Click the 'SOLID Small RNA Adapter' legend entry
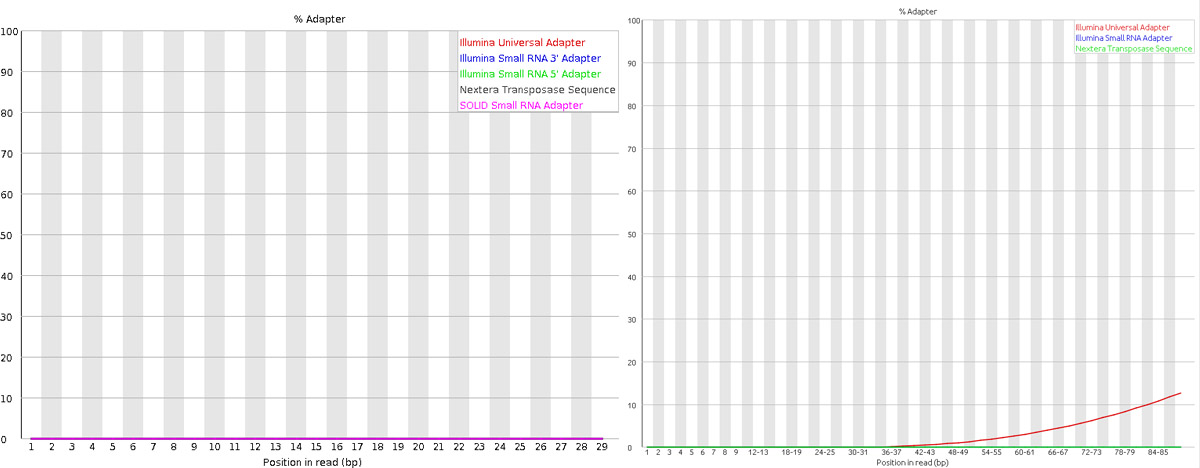 pos(522,106)
